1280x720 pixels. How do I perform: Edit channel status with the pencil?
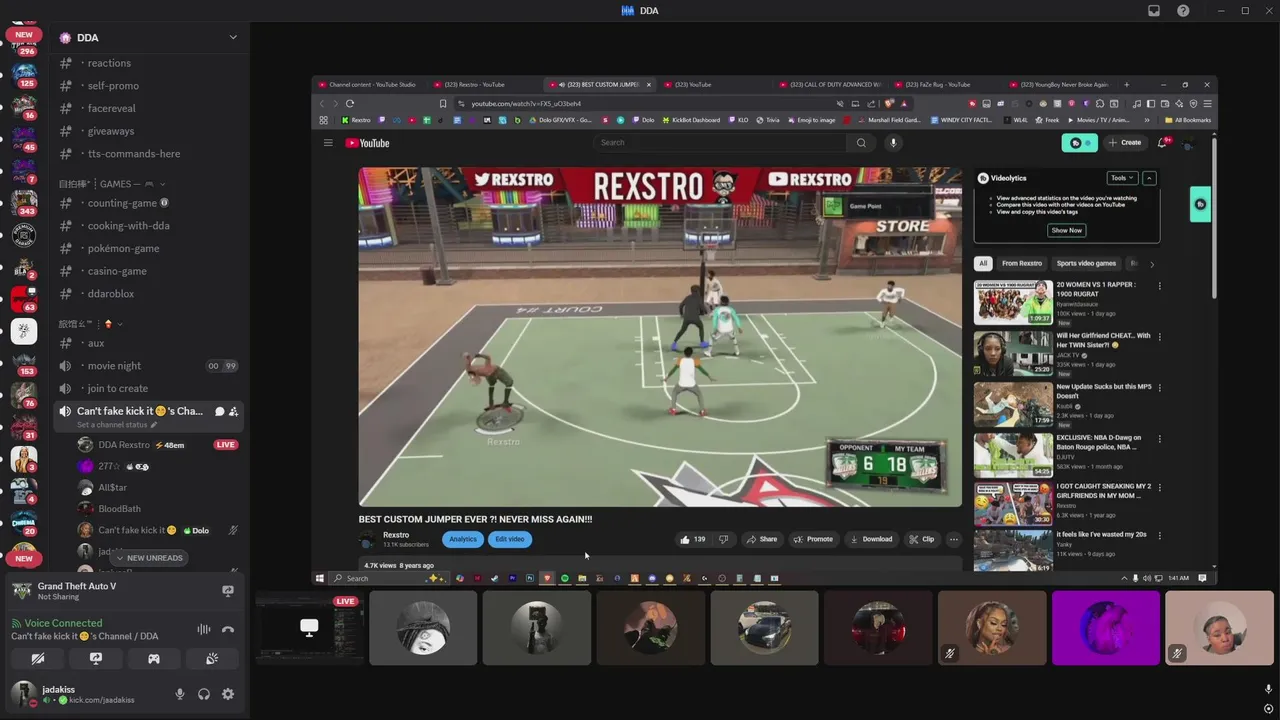click(154, 425)
